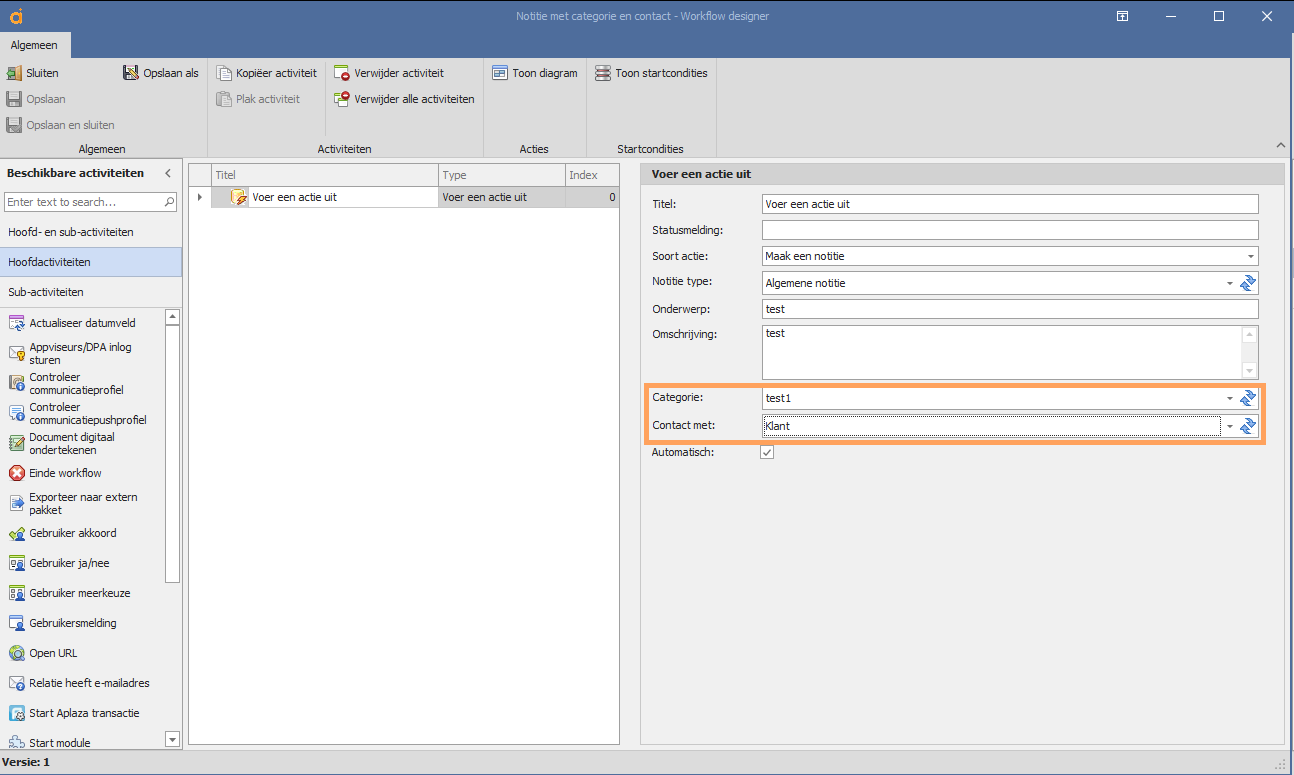Open the Notitie type dropdown arrow

(1230, 283)
